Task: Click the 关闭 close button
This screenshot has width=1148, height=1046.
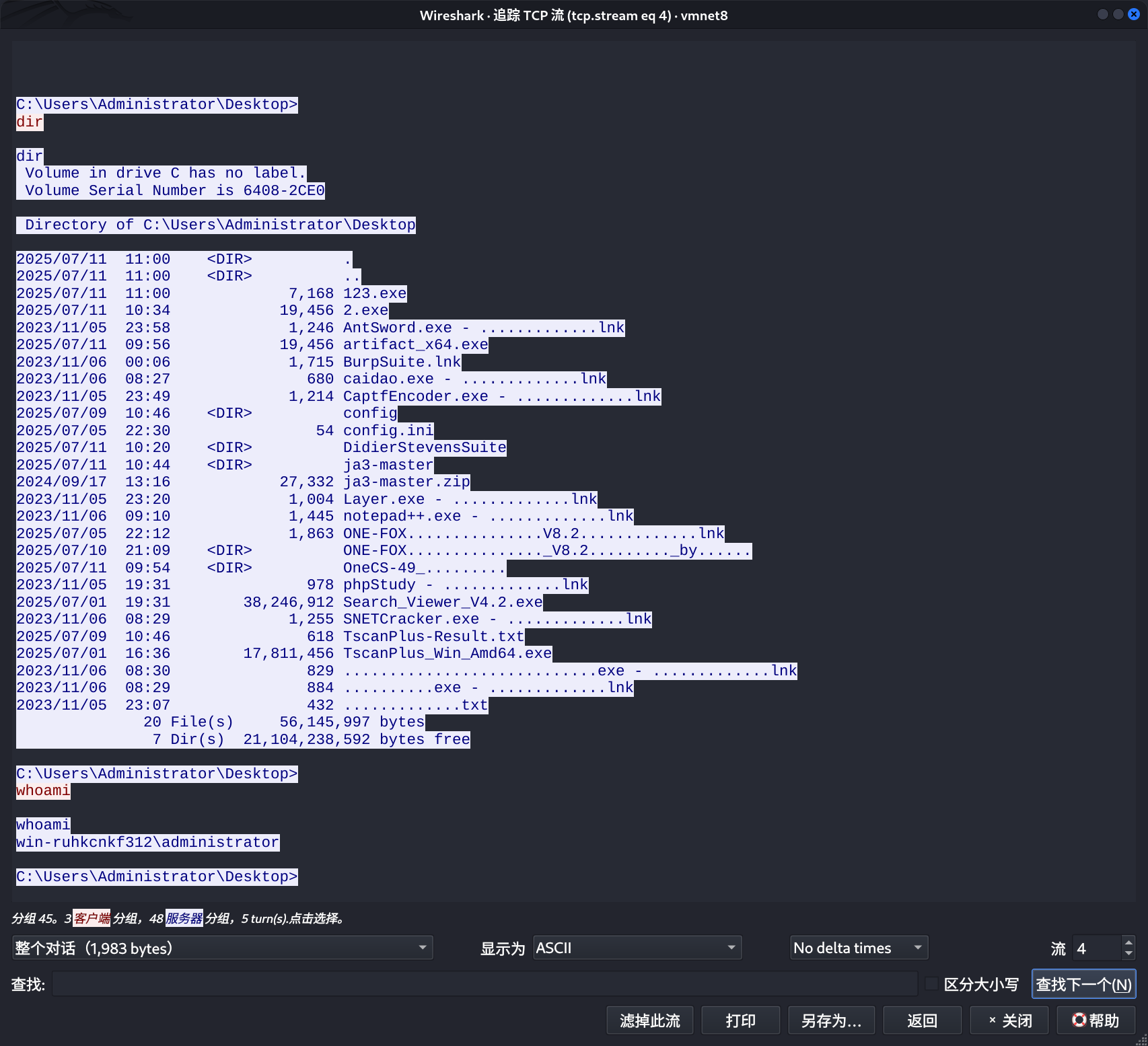Action: tap(1009, 1020)
